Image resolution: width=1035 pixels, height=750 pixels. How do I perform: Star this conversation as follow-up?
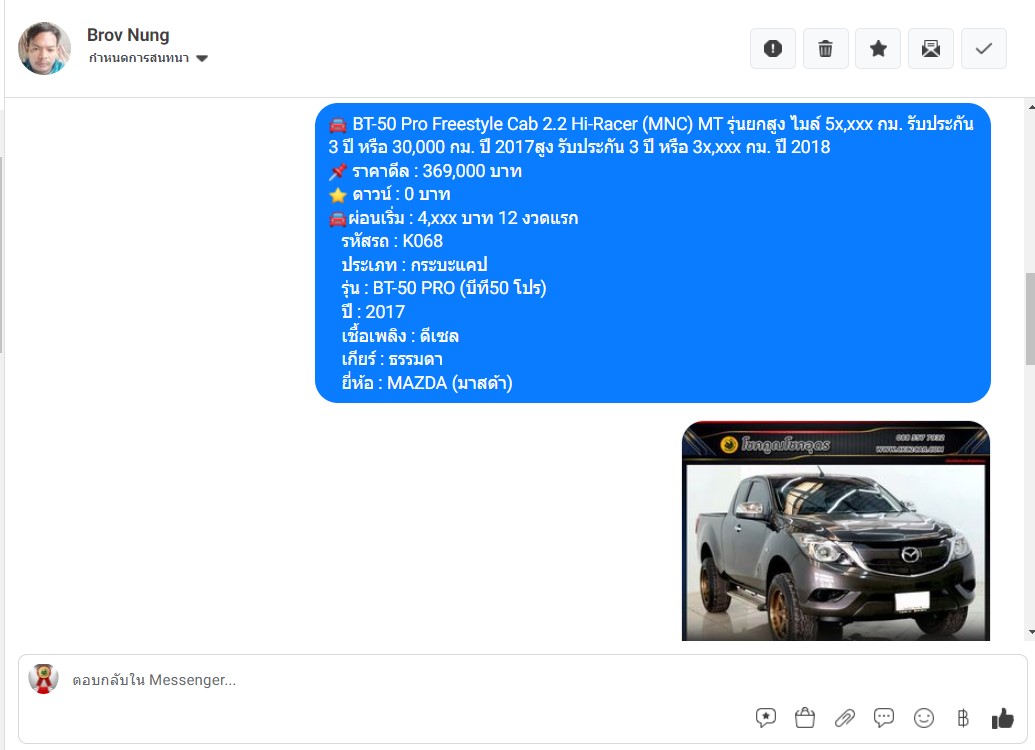click(x=878, y=48)
